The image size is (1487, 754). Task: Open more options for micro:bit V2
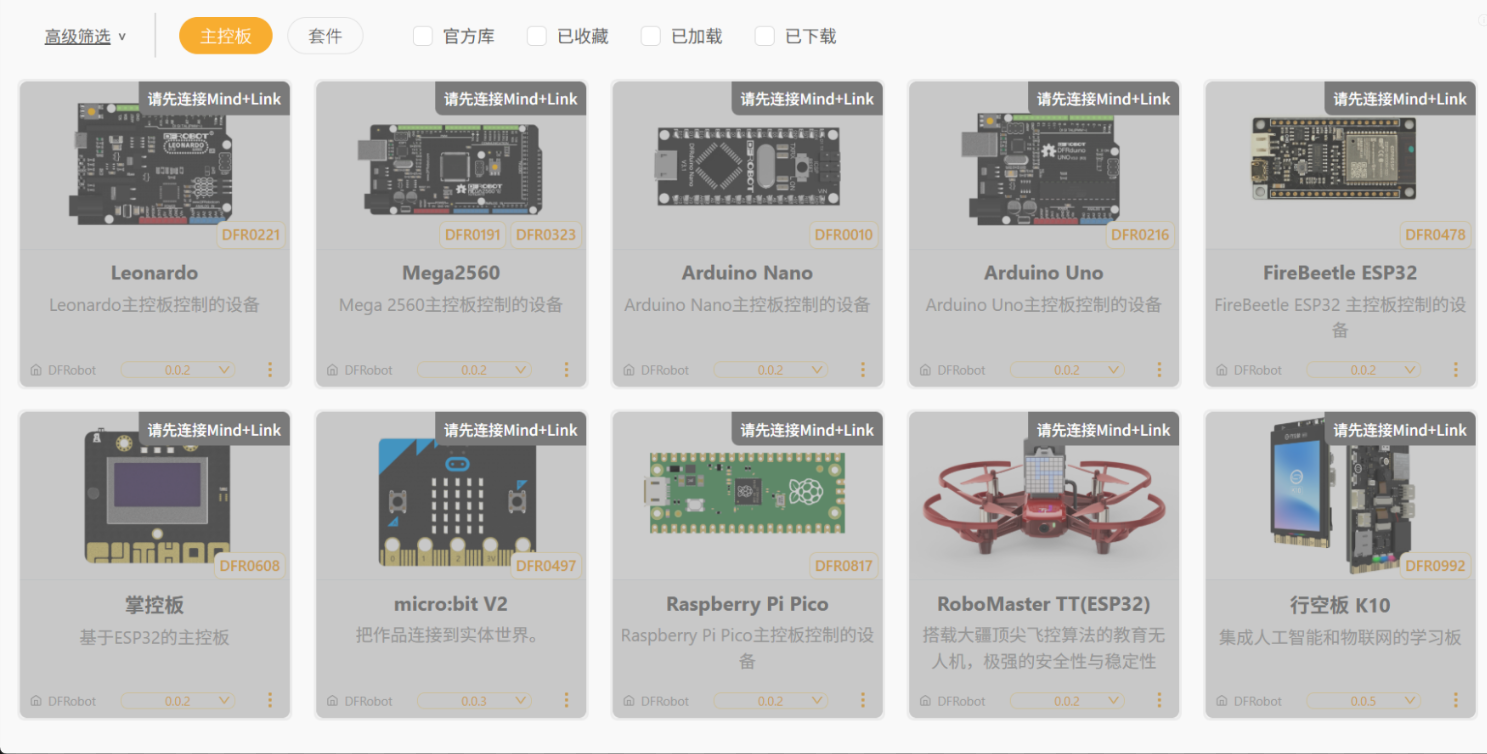(566, 701)
